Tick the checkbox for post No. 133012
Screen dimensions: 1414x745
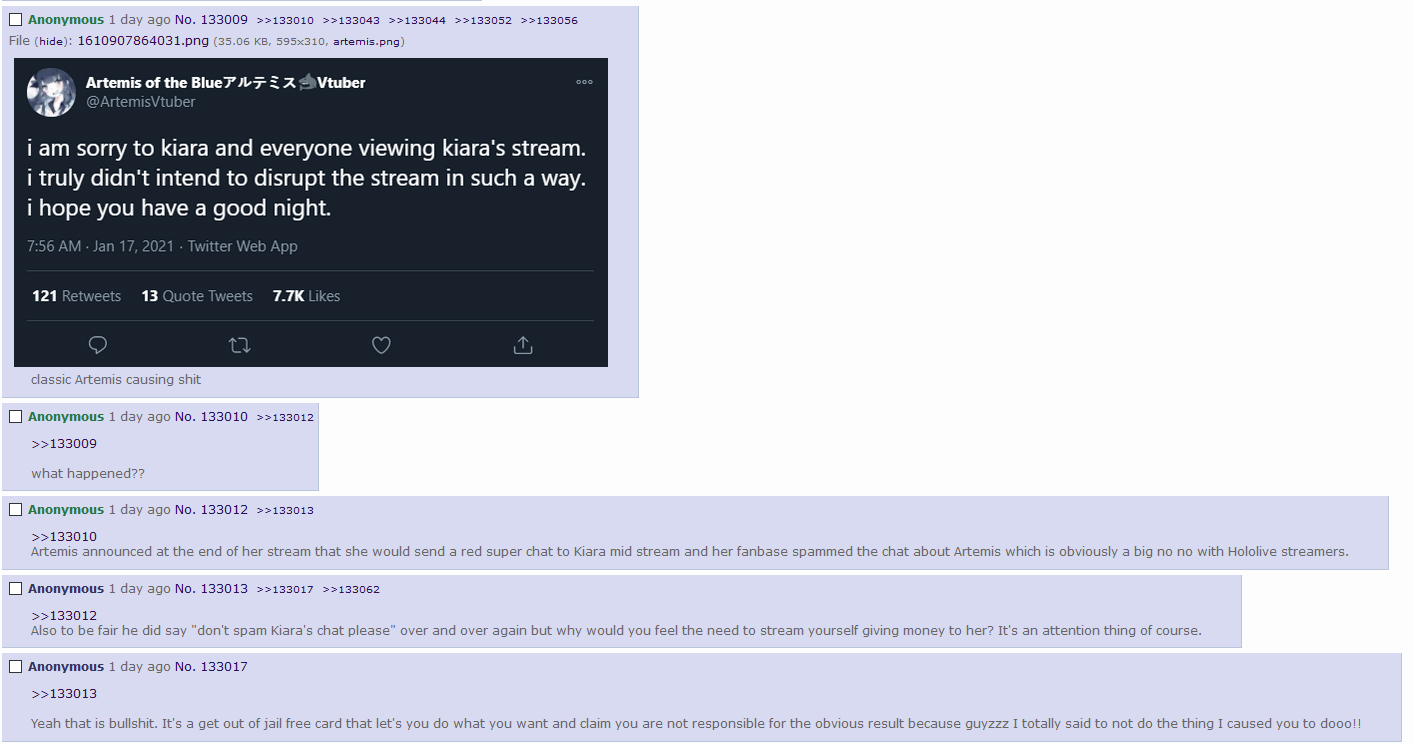click(x=15, y=510)
